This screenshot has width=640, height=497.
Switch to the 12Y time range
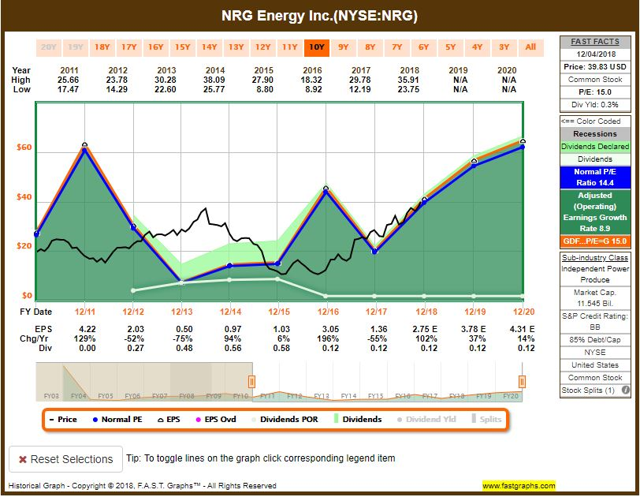(263, 47)
